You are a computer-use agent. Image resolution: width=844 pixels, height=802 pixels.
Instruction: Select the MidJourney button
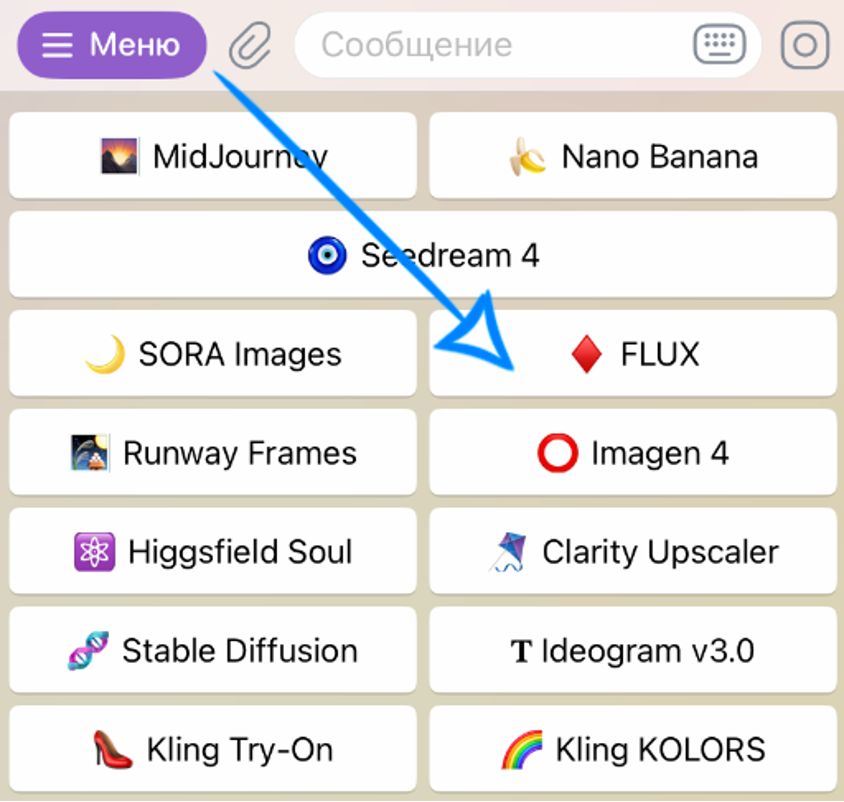[x=213, y=156]
